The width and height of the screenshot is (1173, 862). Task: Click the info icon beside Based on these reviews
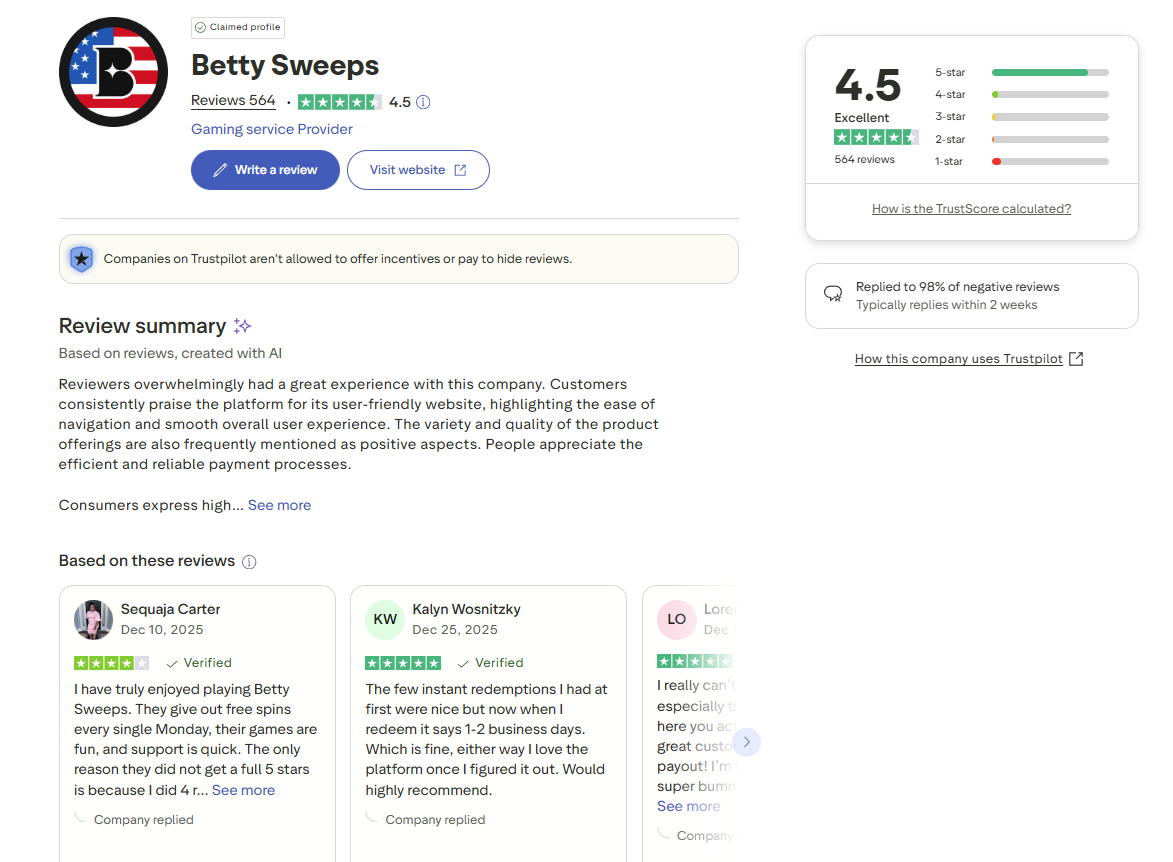pyautogui.click(x=249, y=562)
